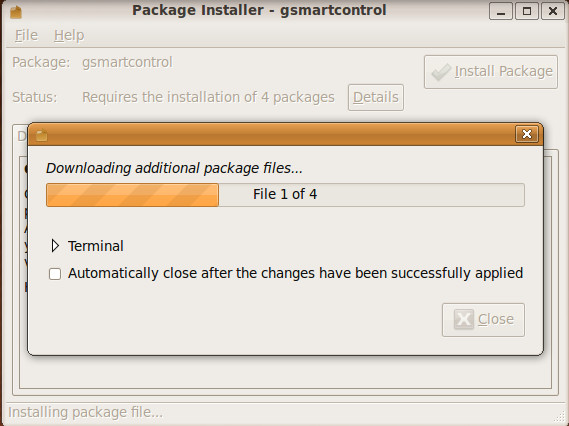Click the Install Package button
Image resolution: width=569 pixels, height=426 pixels.
[x=491, y=72]
